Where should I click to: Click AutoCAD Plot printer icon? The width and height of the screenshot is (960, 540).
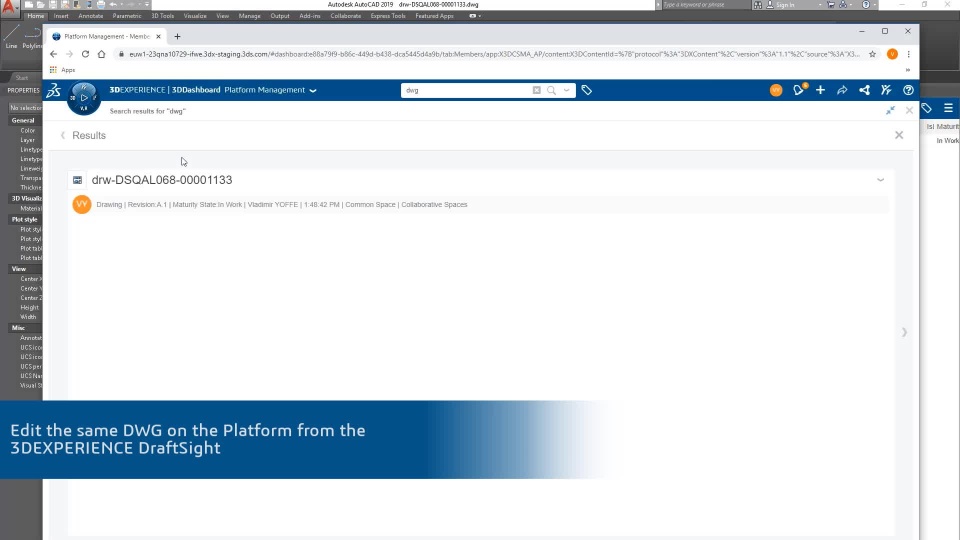100,5
